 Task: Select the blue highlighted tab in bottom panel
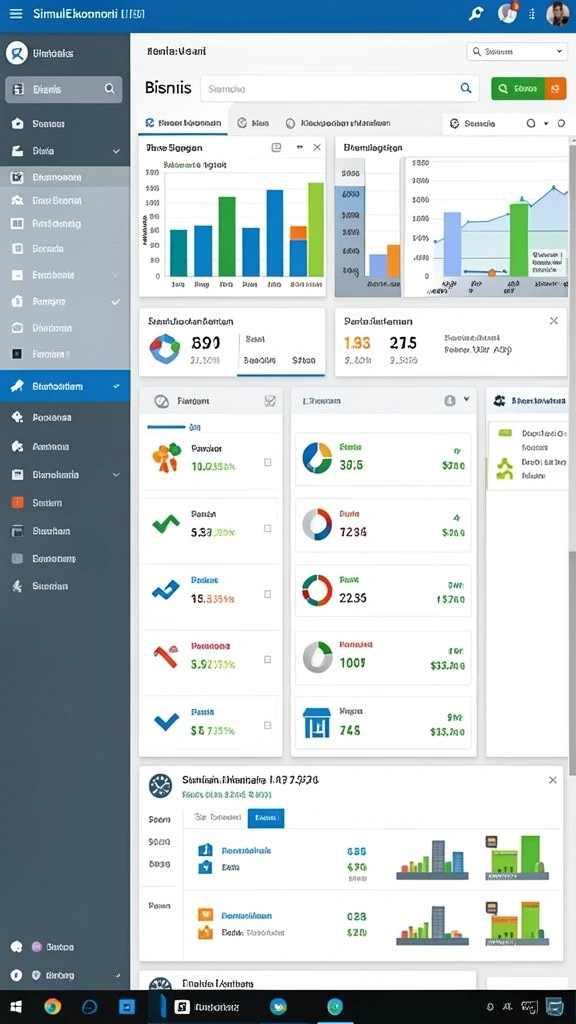point(266,817)
